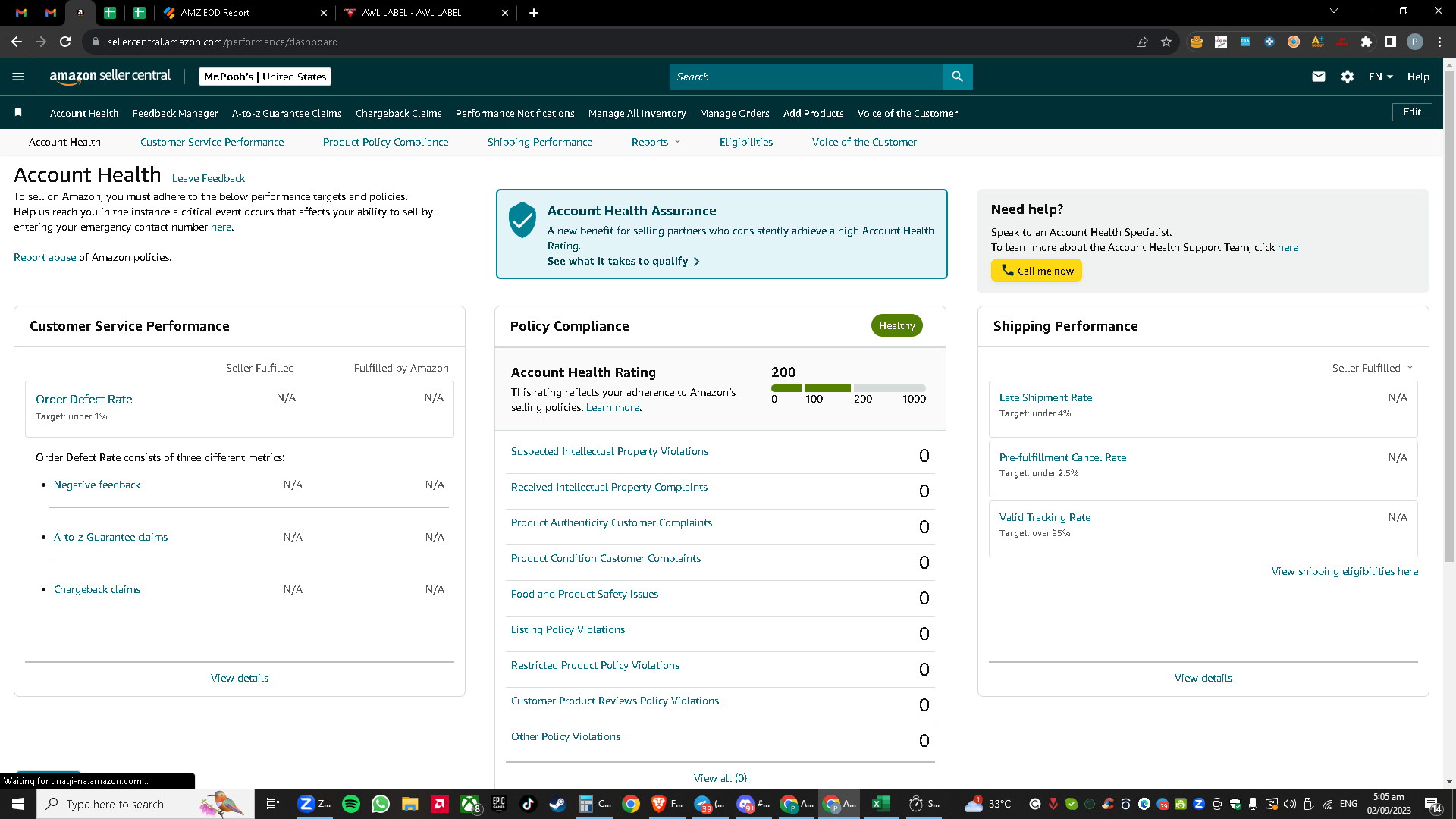The height and width of the screenshot is (819, 1456).
Task: Click the Healthy status badge
Action: click(896, 325)
